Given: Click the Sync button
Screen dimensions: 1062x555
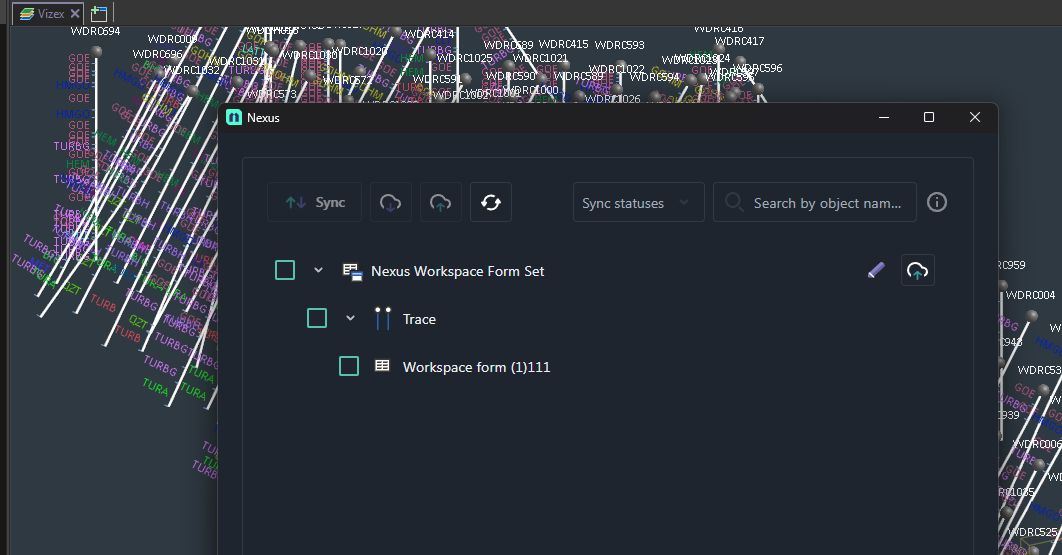Looking at the screenshot, I should (x=314, y=202).
